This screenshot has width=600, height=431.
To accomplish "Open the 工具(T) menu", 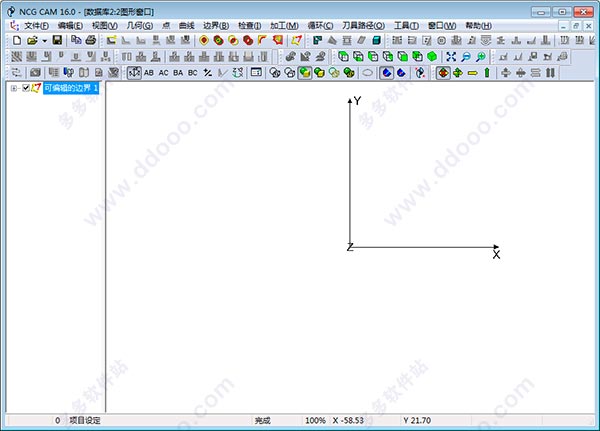I will tap(406, 26).
